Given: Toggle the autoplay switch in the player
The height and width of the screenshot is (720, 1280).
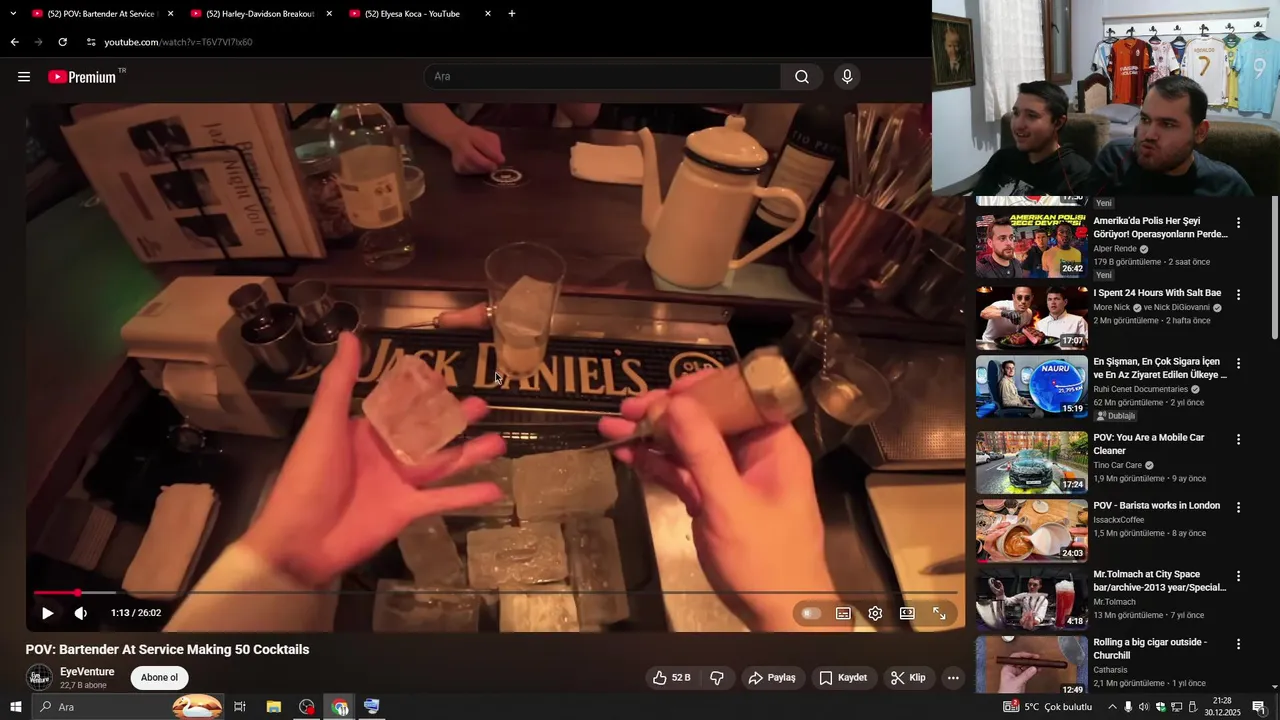Looking at the screenshot, I should point(811,613).
